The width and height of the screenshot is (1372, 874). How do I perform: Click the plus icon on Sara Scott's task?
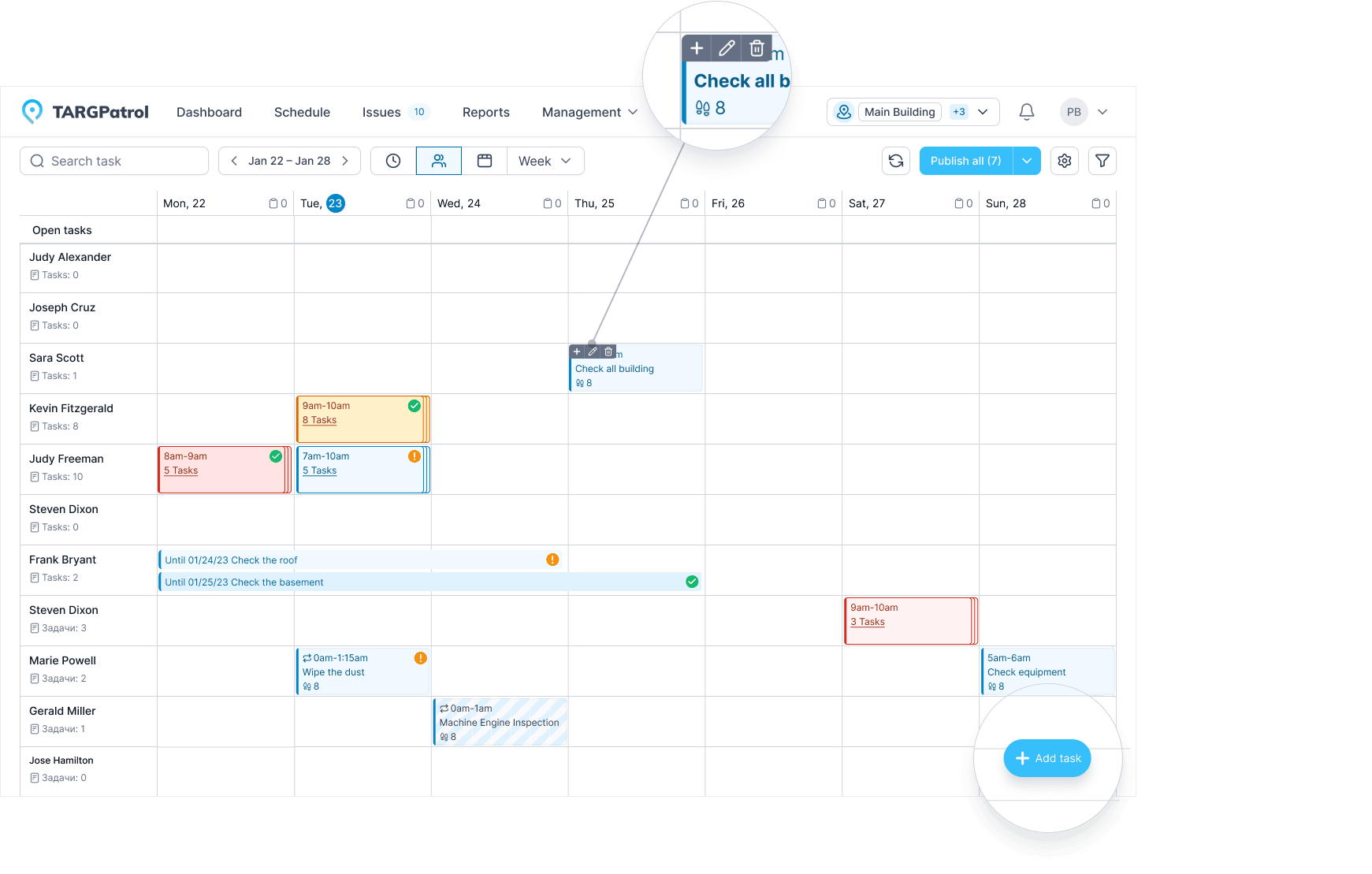click(577, 351)
